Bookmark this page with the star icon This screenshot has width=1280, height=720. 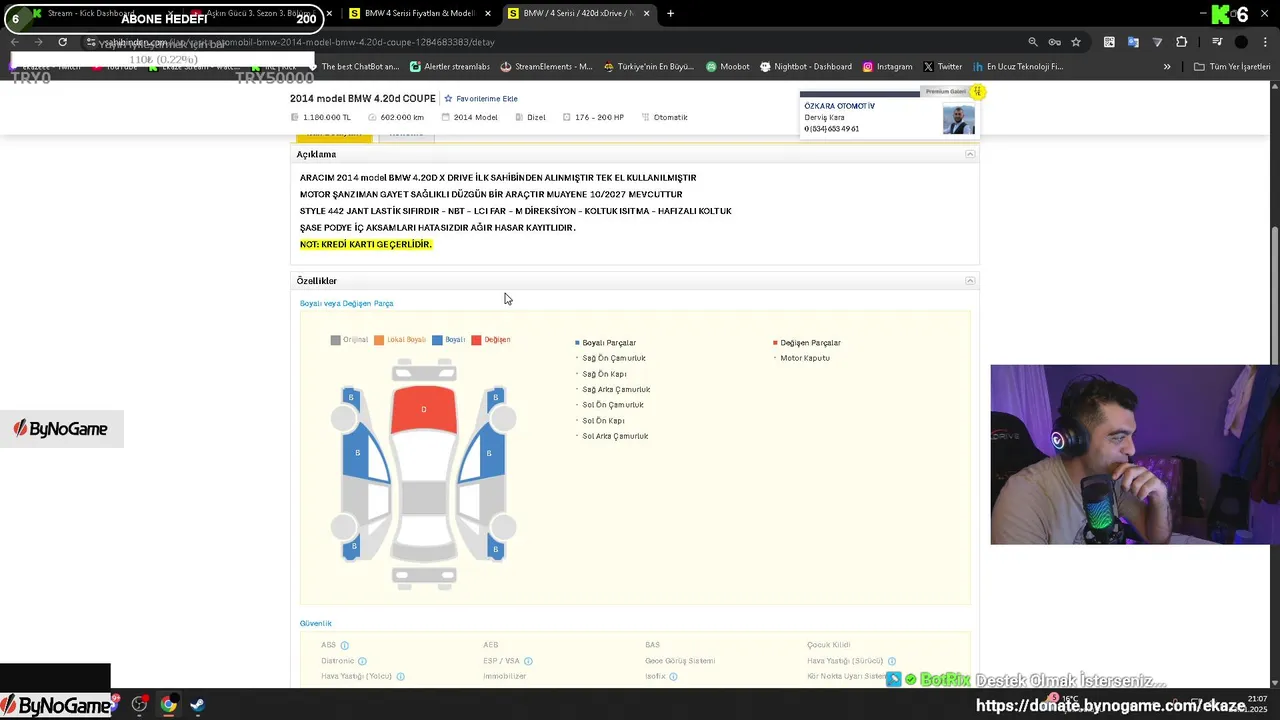click(1076, 42)
